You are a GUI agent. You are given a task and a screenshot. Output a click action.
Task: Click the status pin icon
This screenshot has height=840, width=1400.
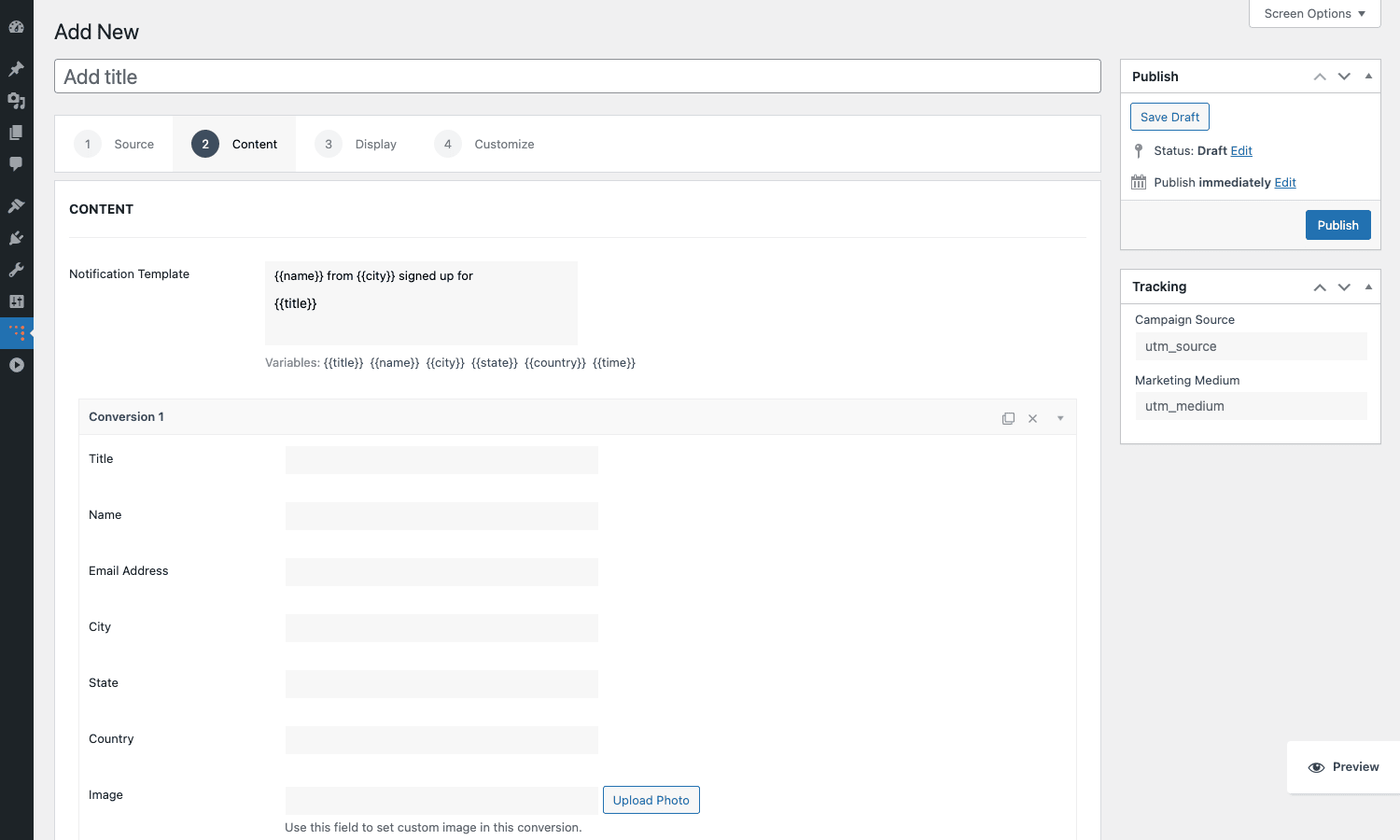tap(1139, 150)
